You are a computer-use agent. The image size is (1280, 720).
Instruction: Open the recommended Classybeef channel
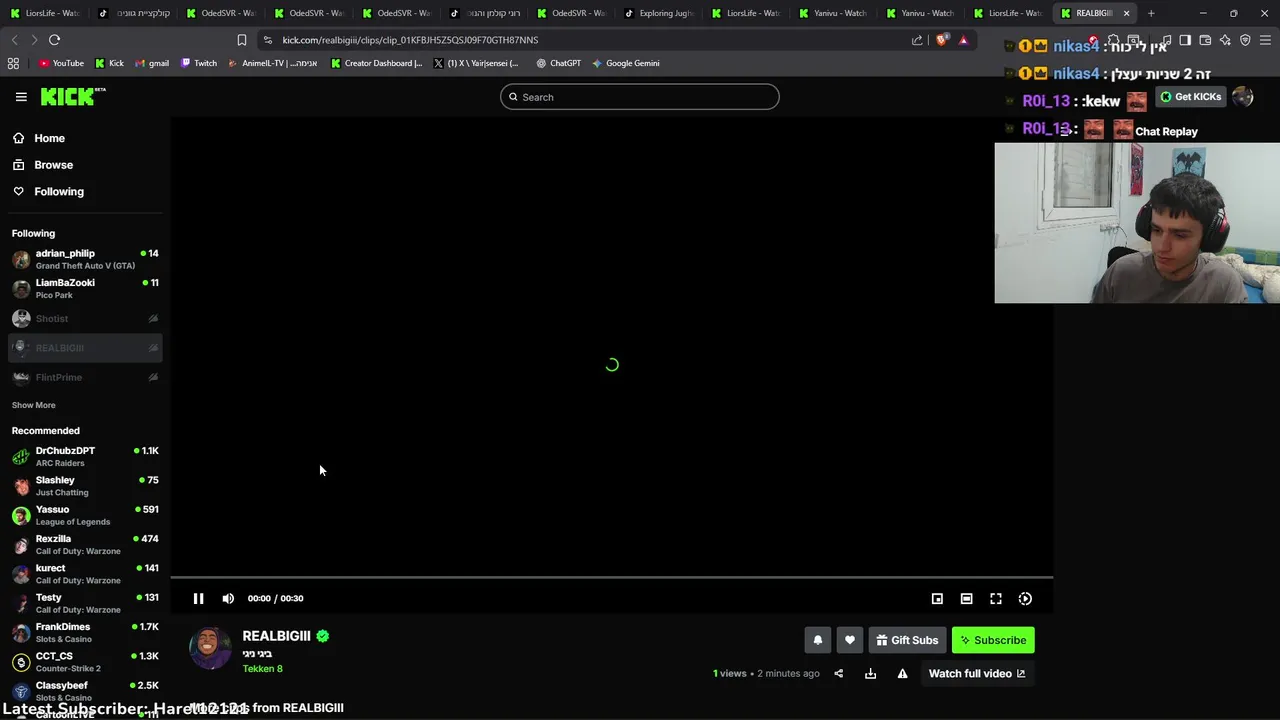[x=86, y=691]
